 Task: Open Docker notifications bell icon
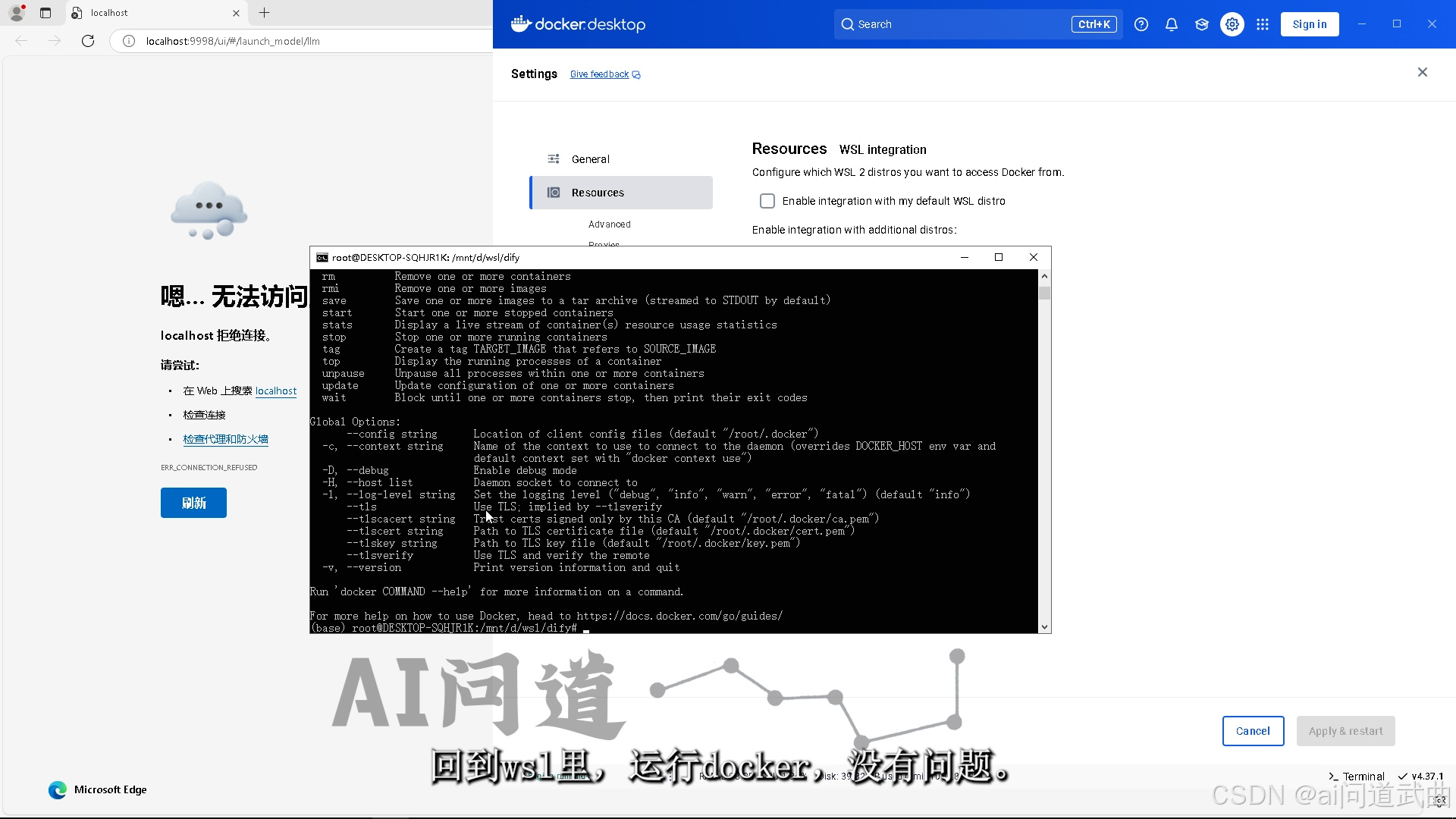point(1171,24)
